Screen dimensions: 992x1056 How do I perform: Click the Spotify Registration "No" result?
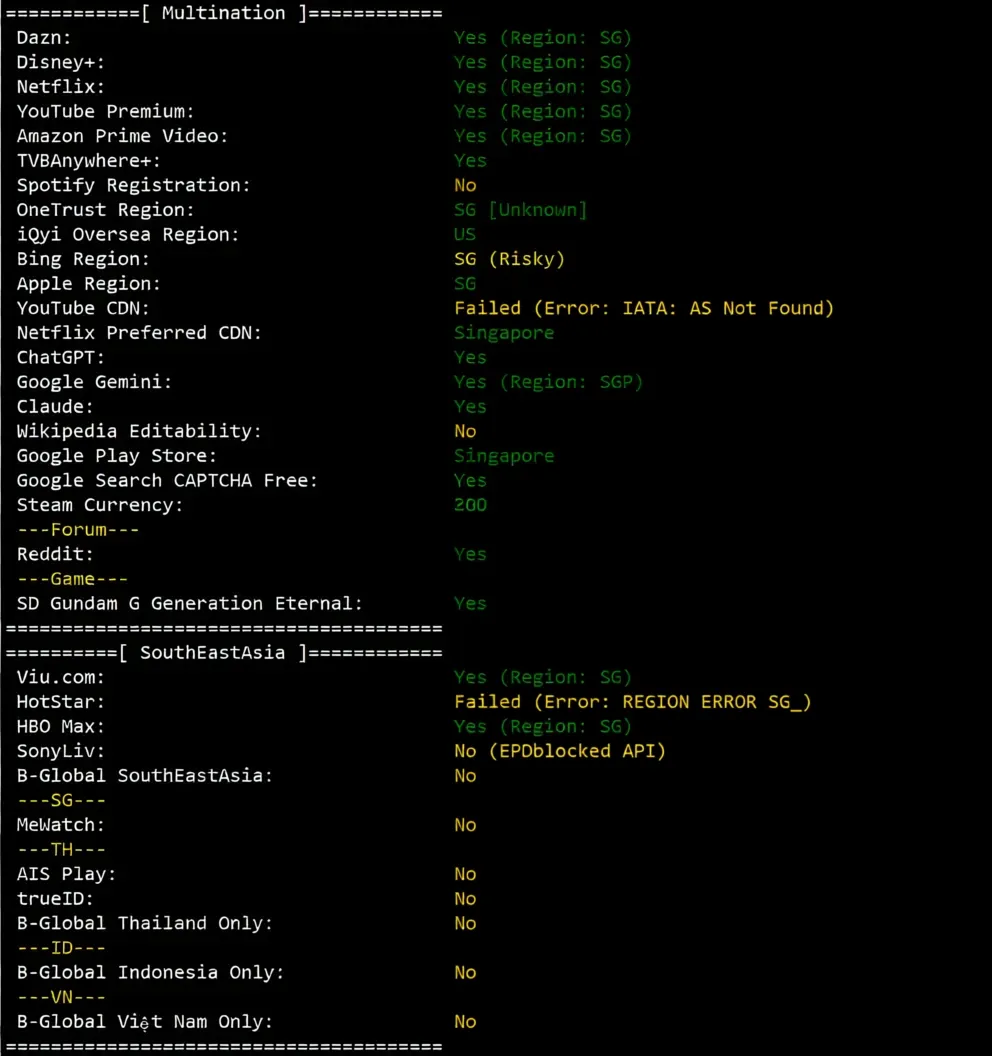tap(465, 185)
